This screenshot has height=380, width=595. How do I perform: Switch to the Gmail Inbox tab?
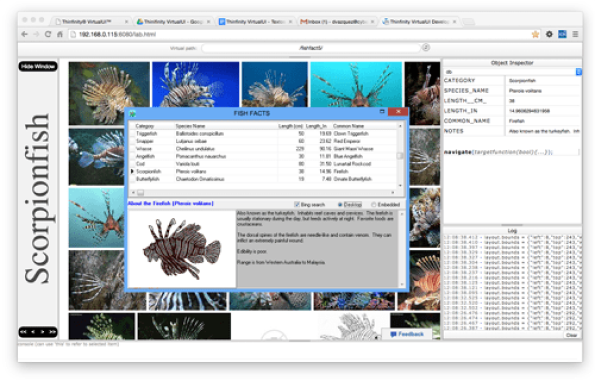(x=337, y=22)
